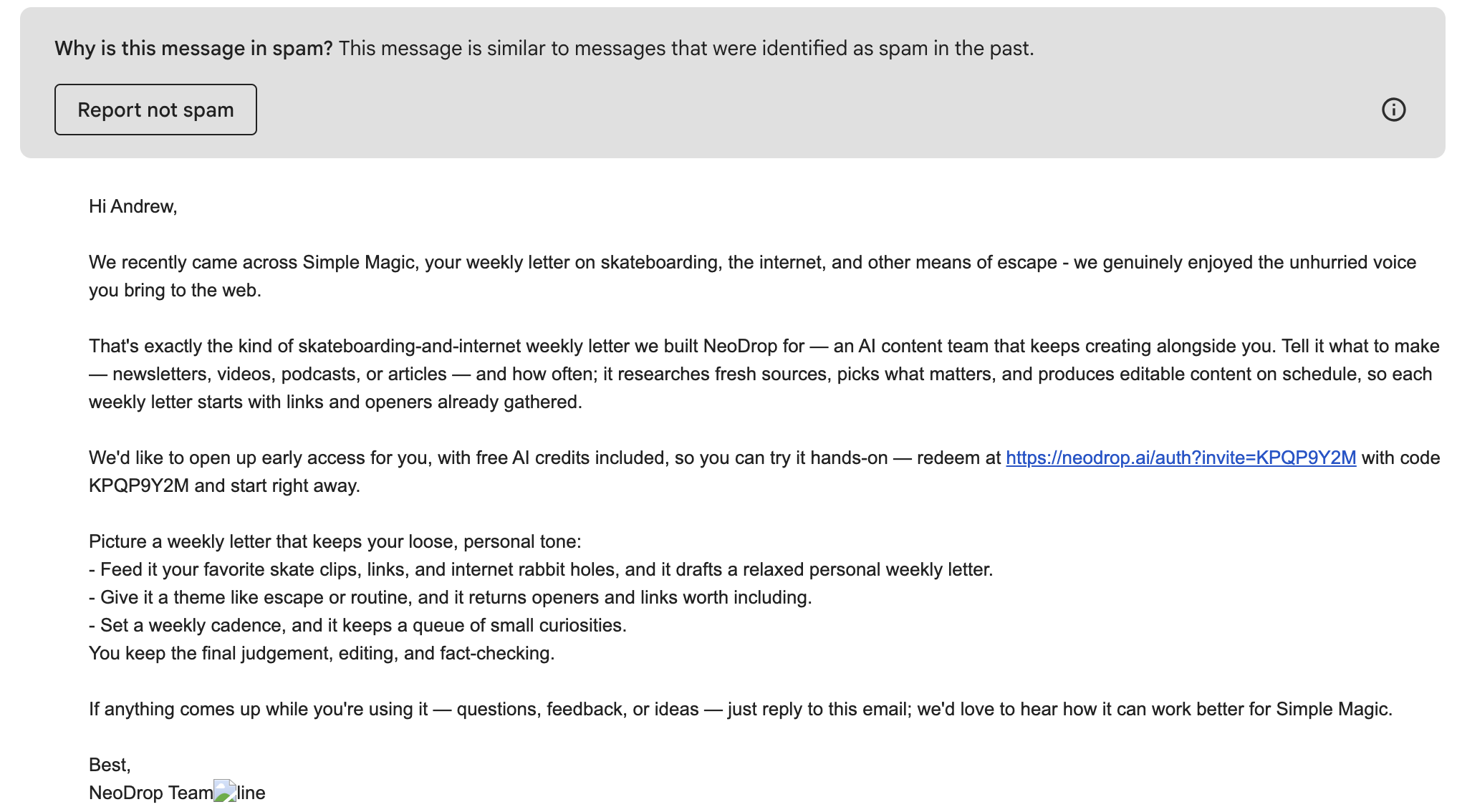Open the spam info circle icon
This screenshot has width=1457, height=812.
pos(1393,110)
